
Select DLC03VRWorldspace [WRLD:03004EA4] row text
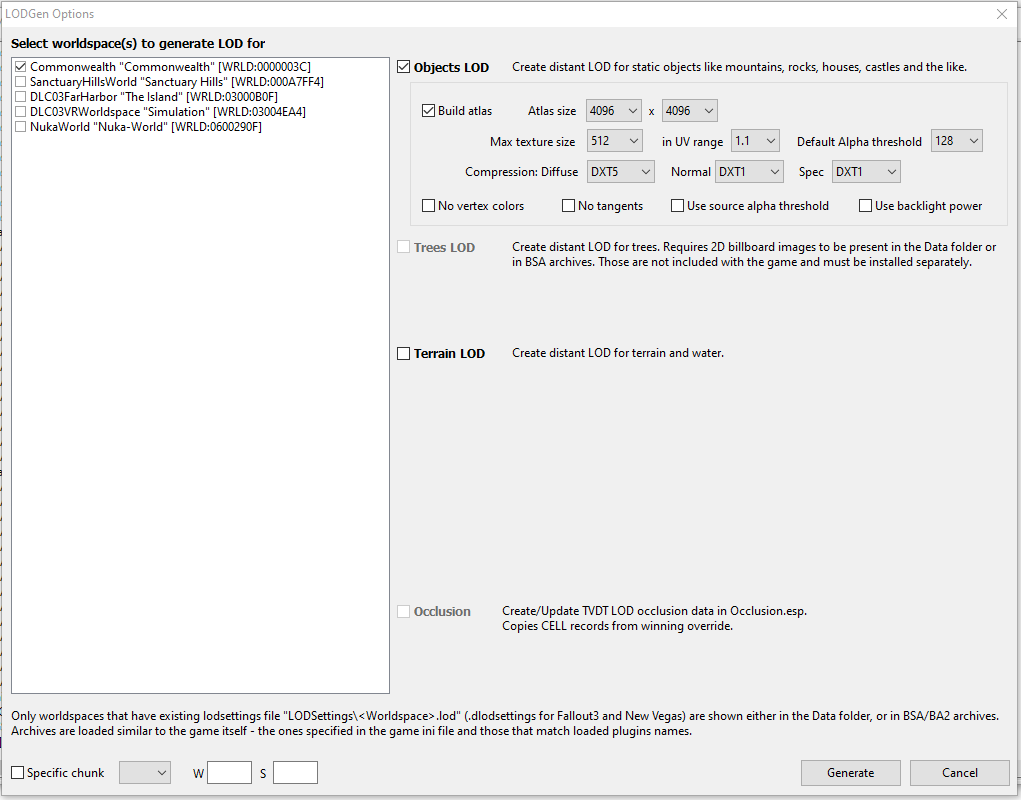pyautogui.click(x=167, y=111)
